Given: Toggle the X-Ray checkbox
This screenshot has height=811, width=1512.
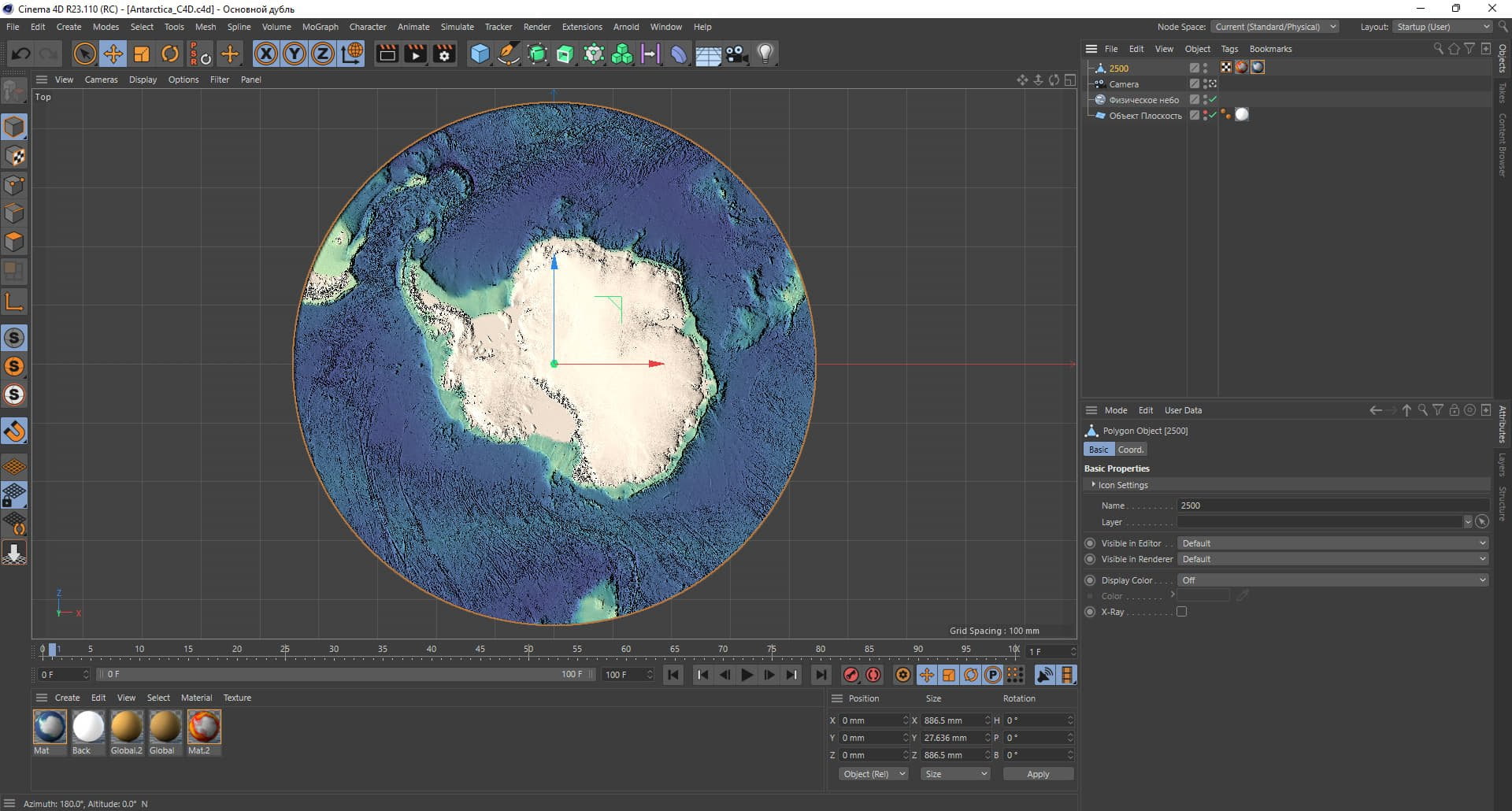Looking at the screenshot, I should pyautogui.click(x=1181, y=612).
